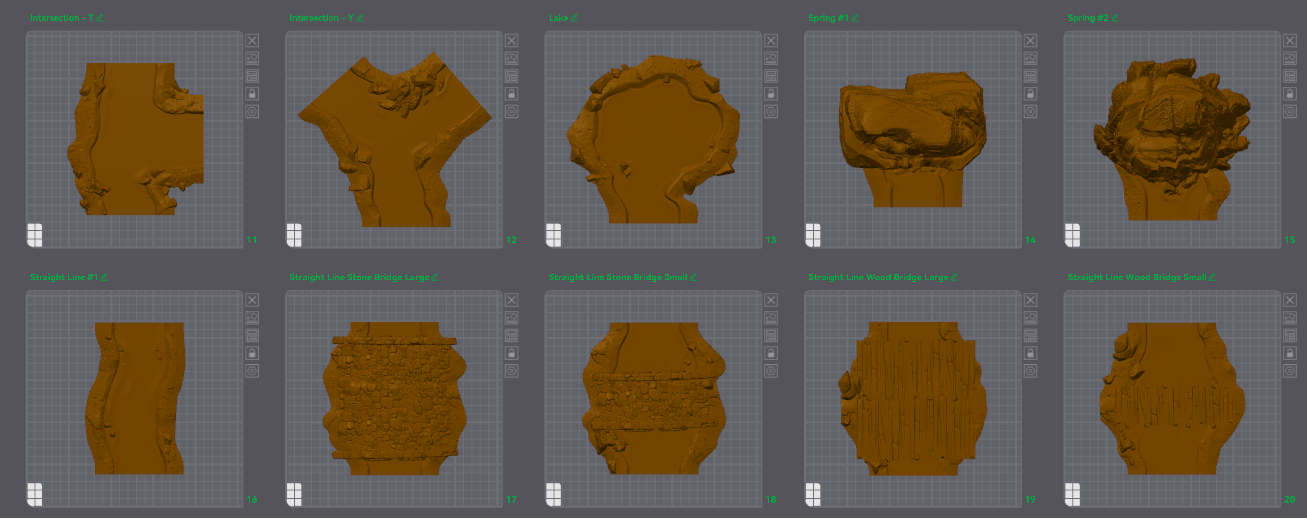Screen dimensions: 1307x519
Task: Click the circular target icon on Straight Line Stone Bridge Large
Action: coord(511,370)
